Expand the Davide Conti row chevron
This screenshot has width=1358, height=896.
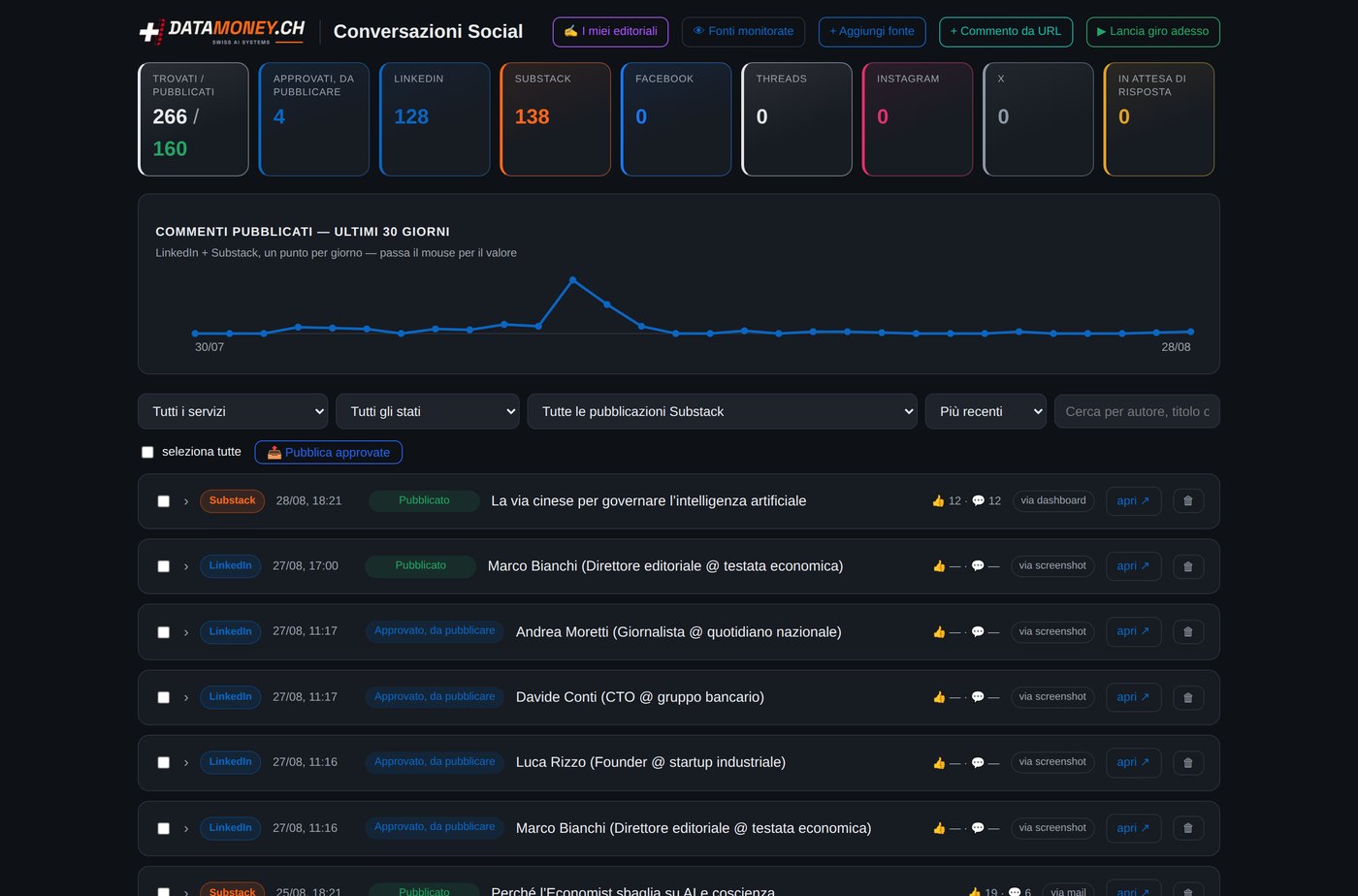(186, 697)
